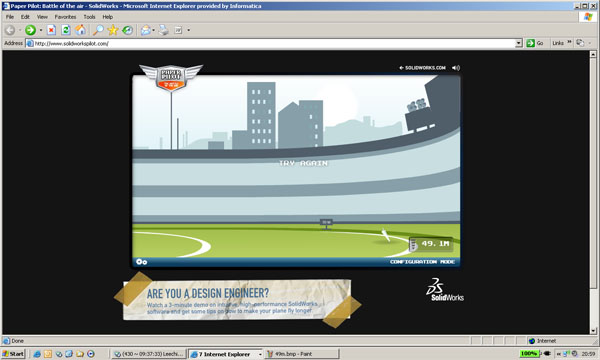Open the Favorites menu
Viewport: 600px width, 360px height.
(65, 17)
